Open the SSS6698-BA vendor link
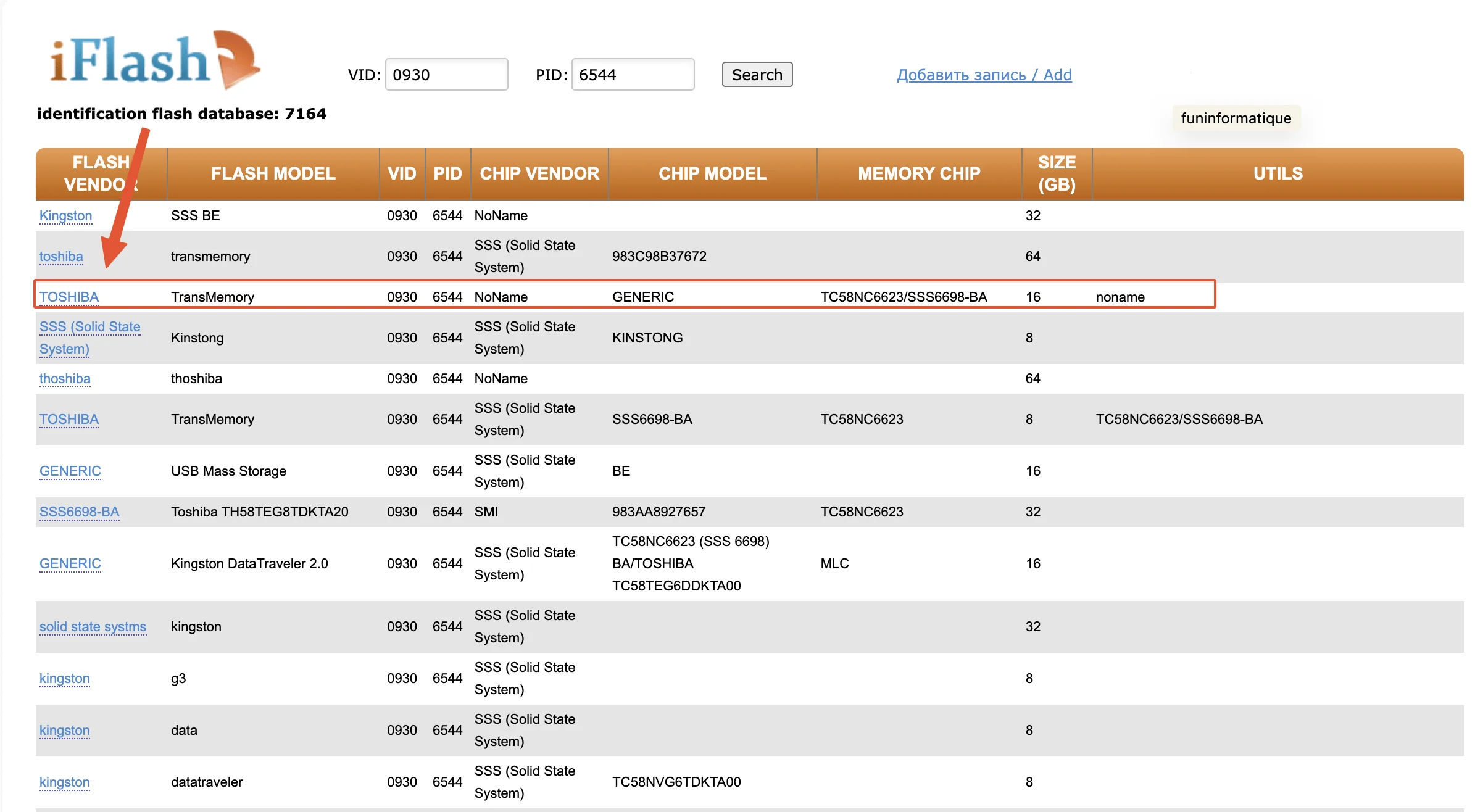Viewport: 1475px width, 812px height. (79, 512)
